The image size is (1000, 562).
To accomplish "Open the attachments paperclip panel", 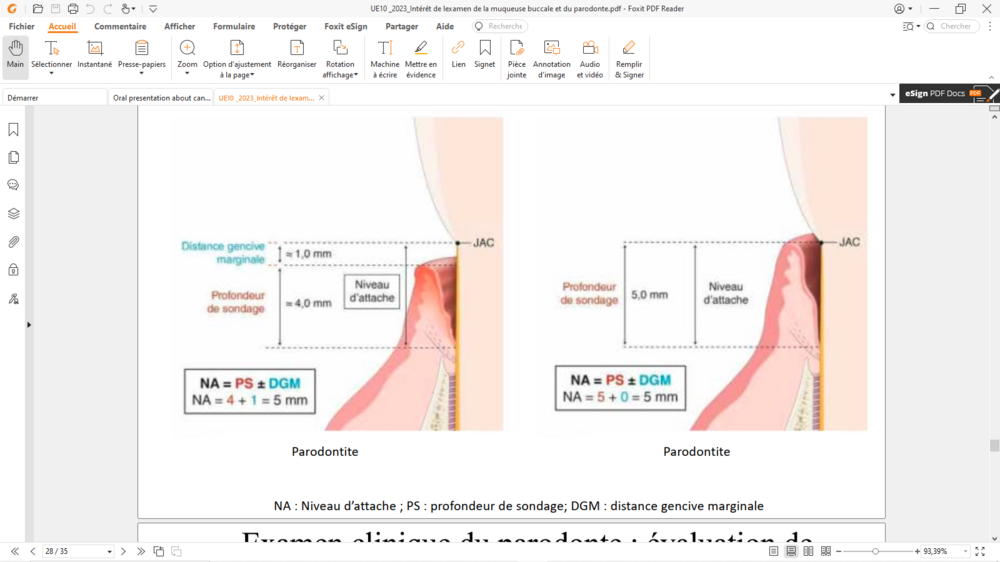I will (x=14, y=242).
